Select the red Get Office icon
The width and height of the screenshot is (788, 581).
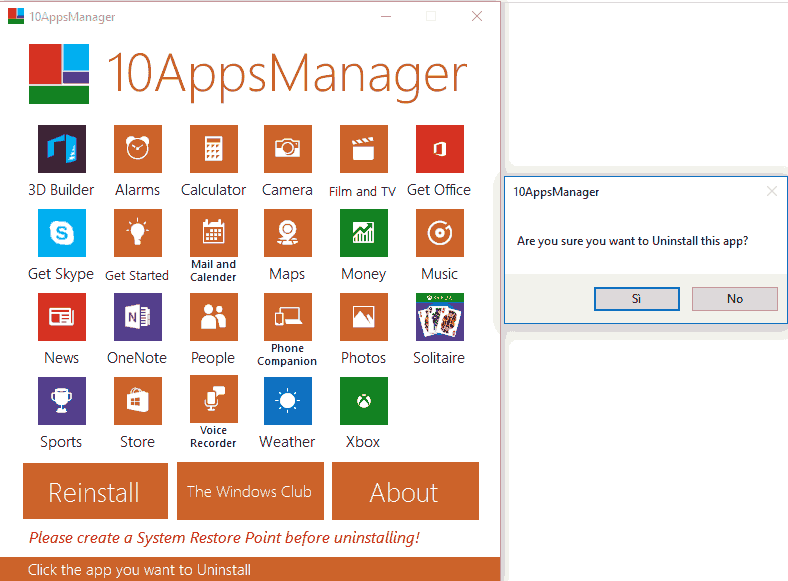[x=440, y=149]
